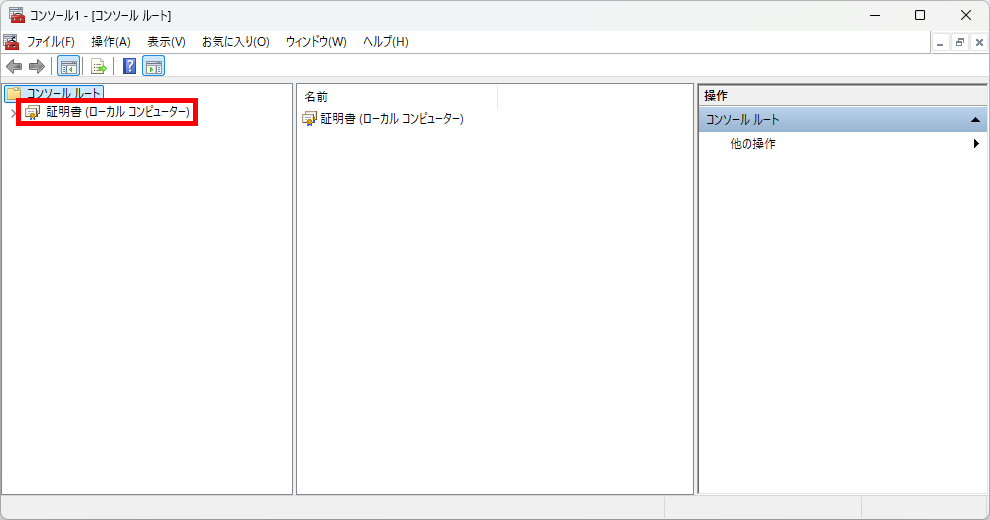
Task: Toggle the show/hide action pane button
Action: tap(154, 67)
